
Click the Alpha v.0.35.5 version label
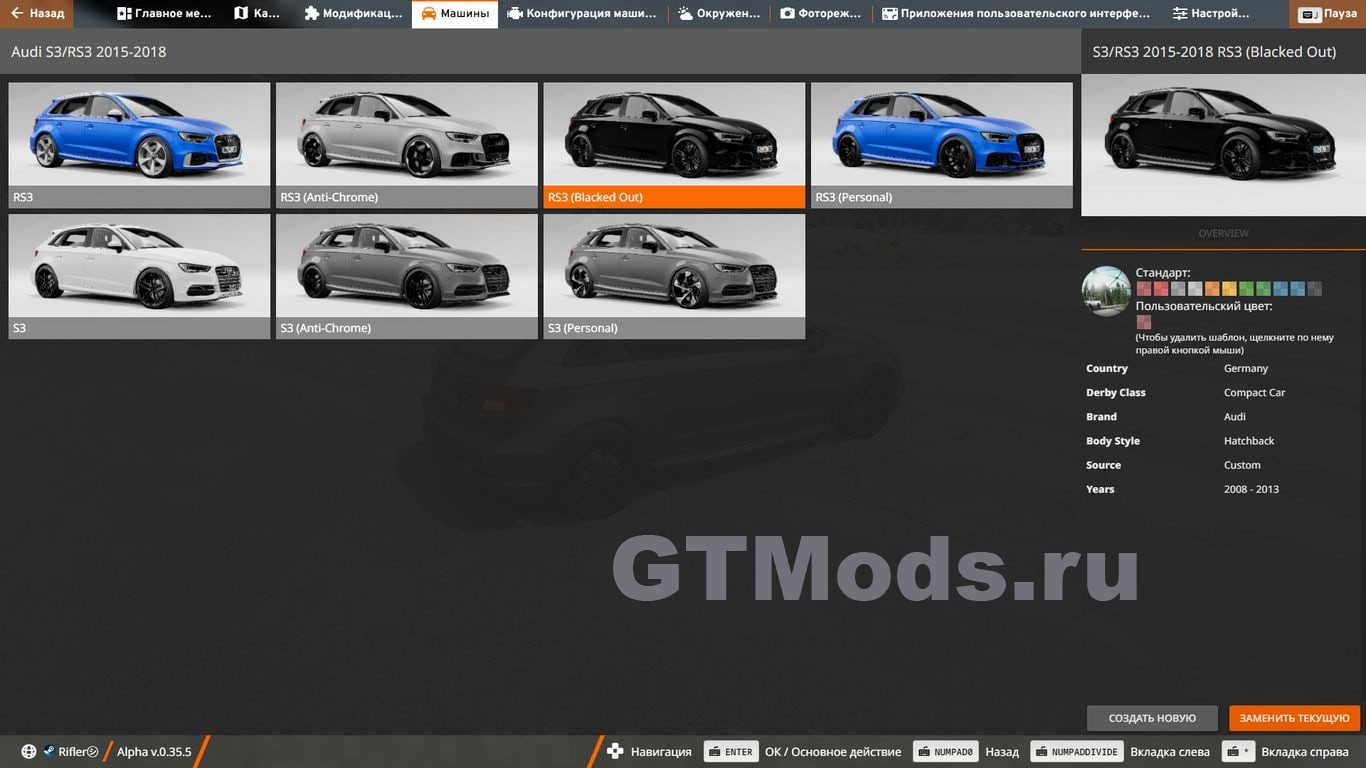pyautogui.click(x=154, y=752)
